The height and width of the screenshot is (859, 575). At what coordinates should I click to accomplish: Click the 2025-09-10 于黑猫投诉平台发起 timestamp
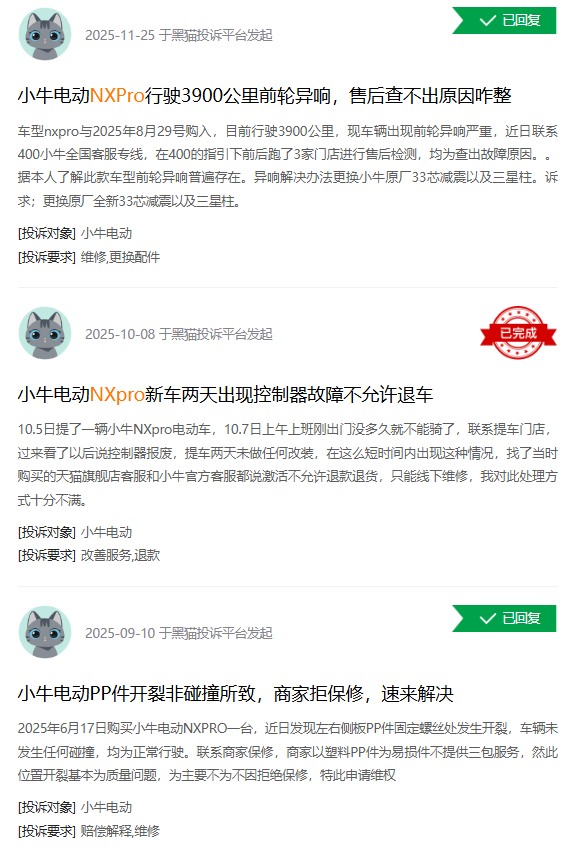(179, 633)
